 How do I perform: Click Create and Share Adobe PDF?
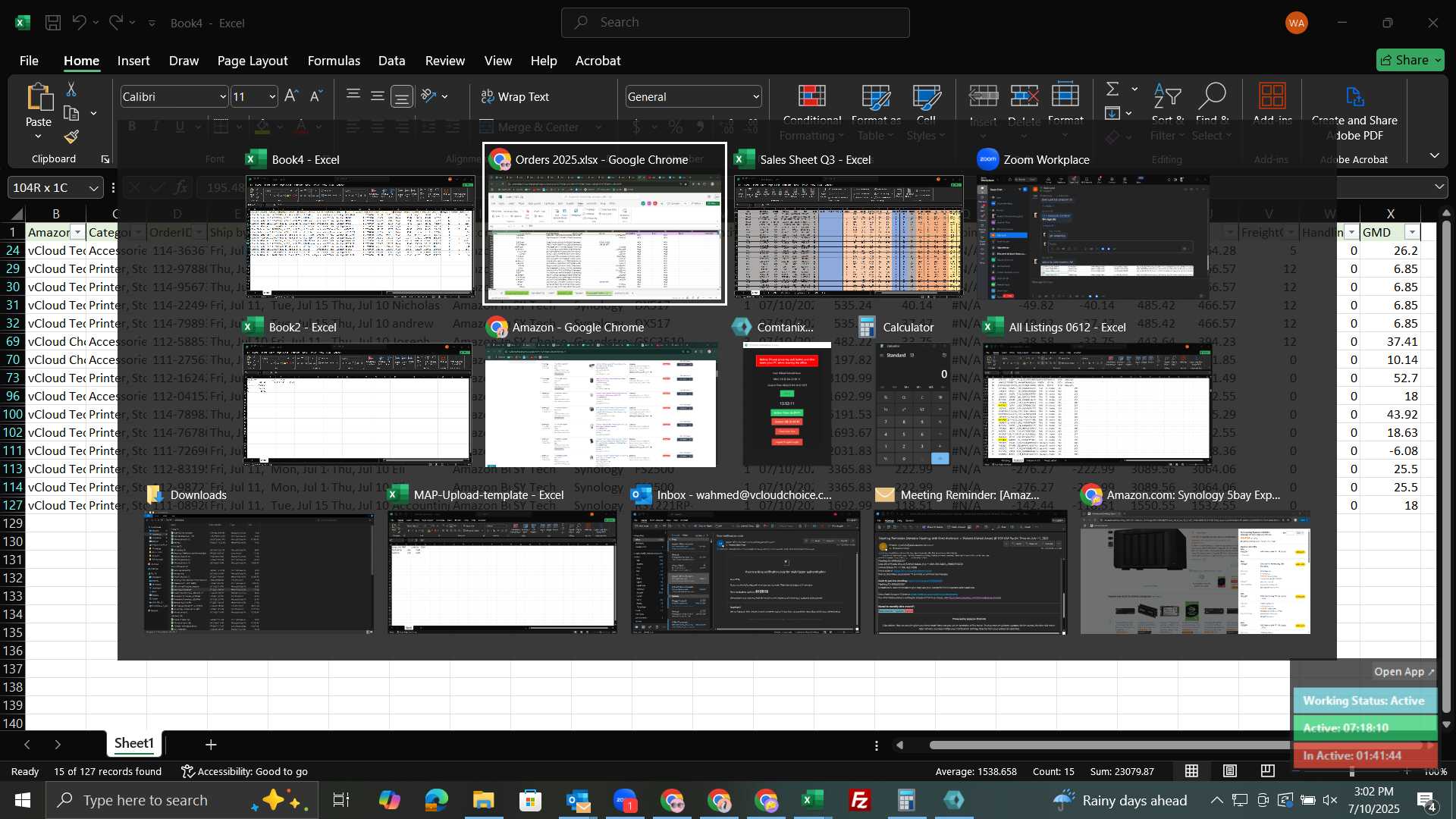click(x=1354, y=112)
